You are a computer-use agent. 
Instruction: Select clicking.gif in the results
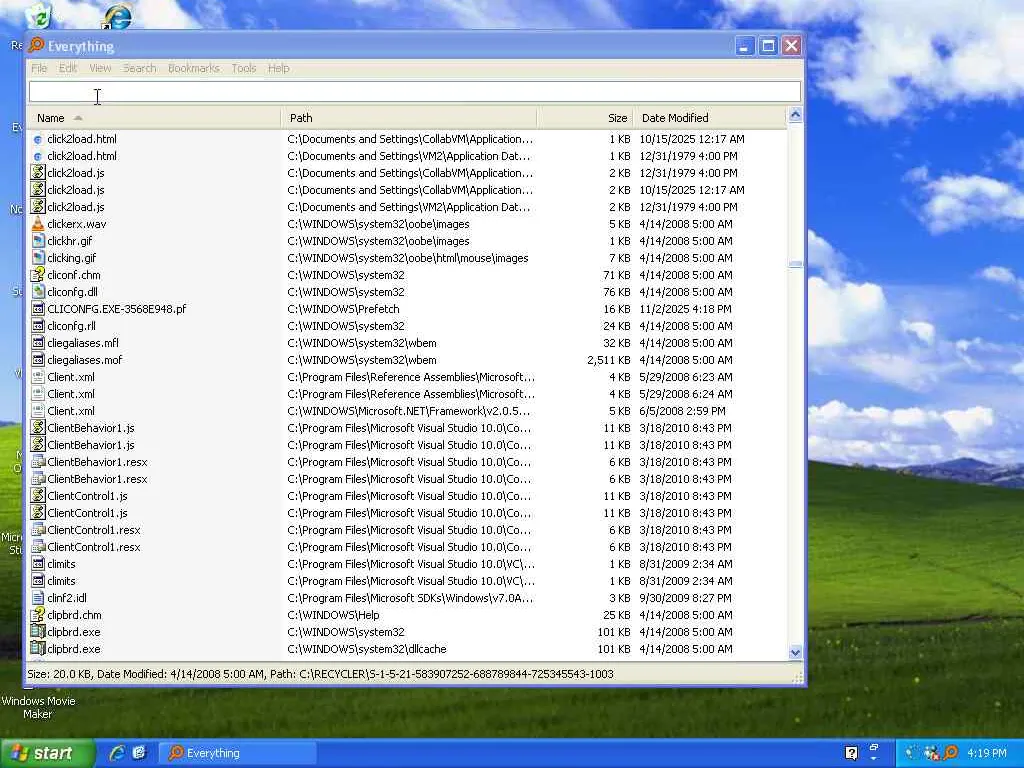[72, 258]
